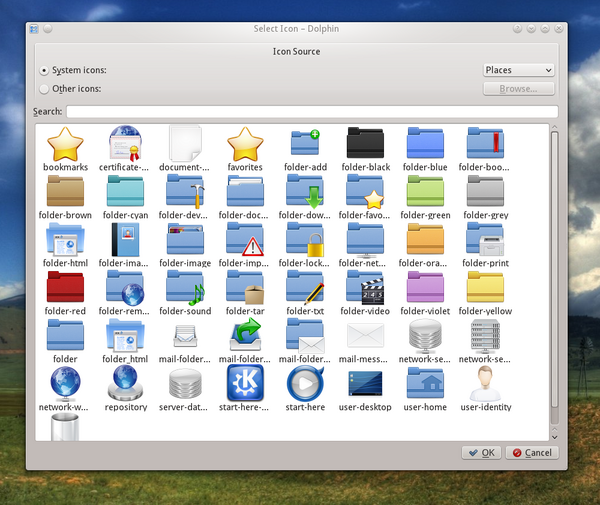Select the user-desktop icon

click(365, 384)
